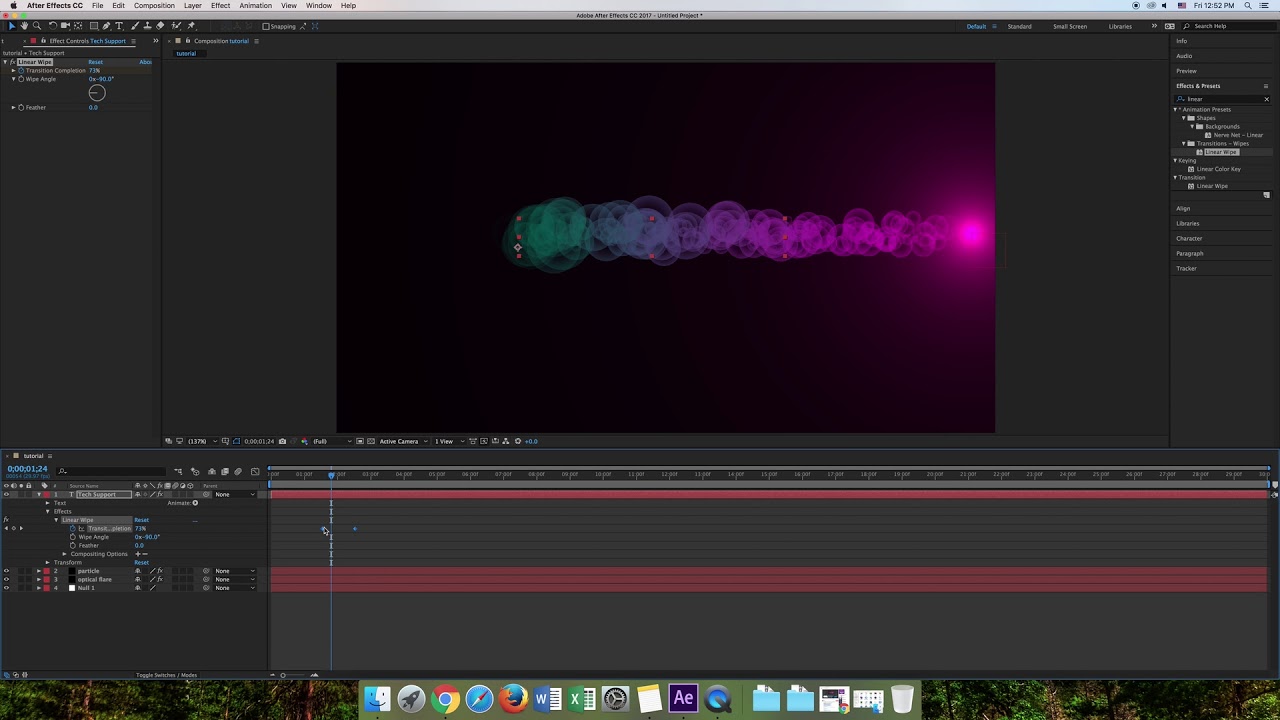Select the Puppet Pin tool
The image size is (1280, 720).
[x=191, y=26]
